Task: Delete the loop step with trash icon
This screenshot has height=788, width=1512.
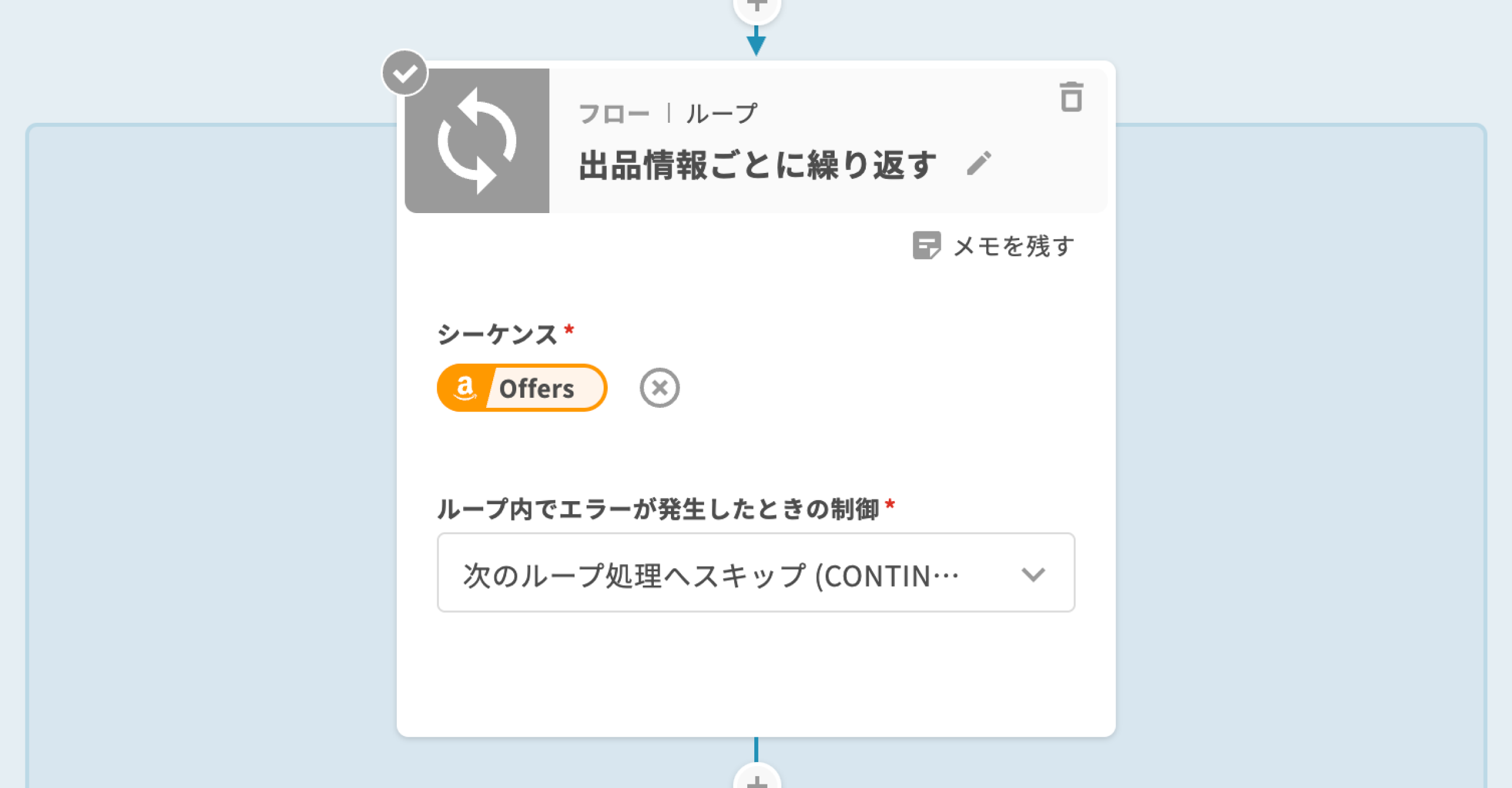Action: pos(1071,97)
